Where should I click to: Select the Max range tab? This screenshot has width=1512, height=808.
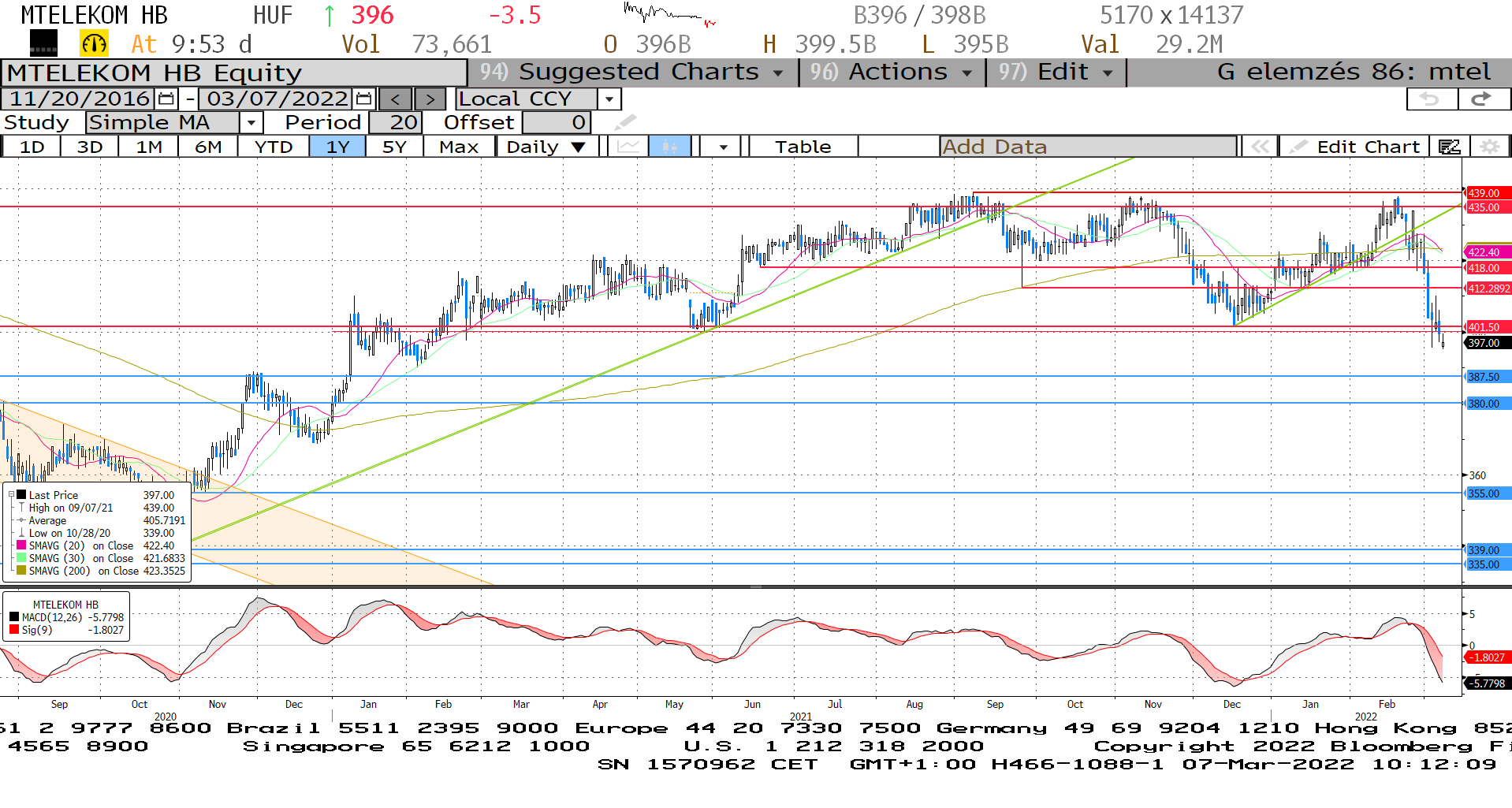pos(459,147)
